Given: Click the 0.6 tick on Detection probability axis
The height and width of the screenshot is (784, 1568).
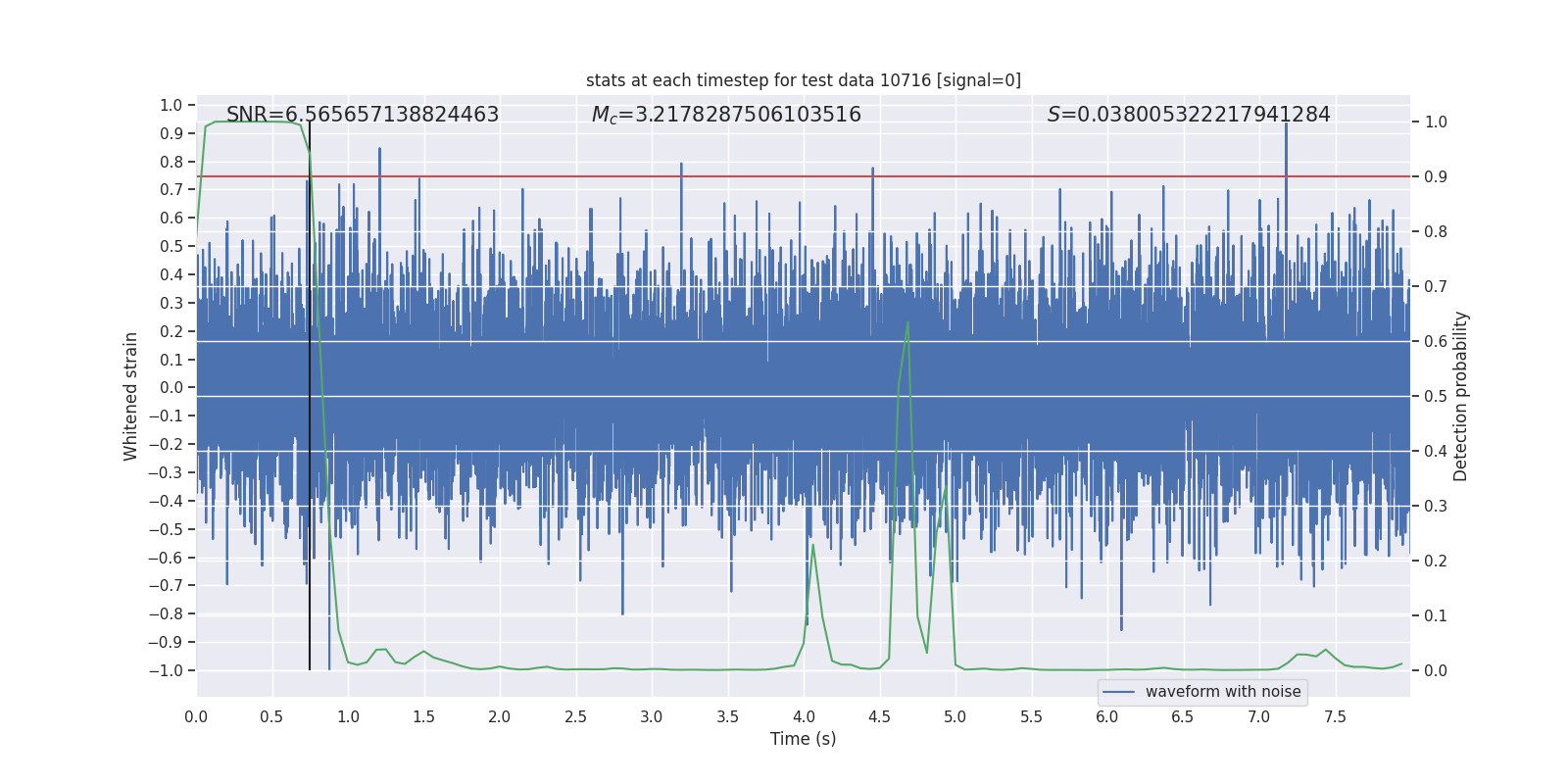Looking at the screenshot, I should point(1436,341).
